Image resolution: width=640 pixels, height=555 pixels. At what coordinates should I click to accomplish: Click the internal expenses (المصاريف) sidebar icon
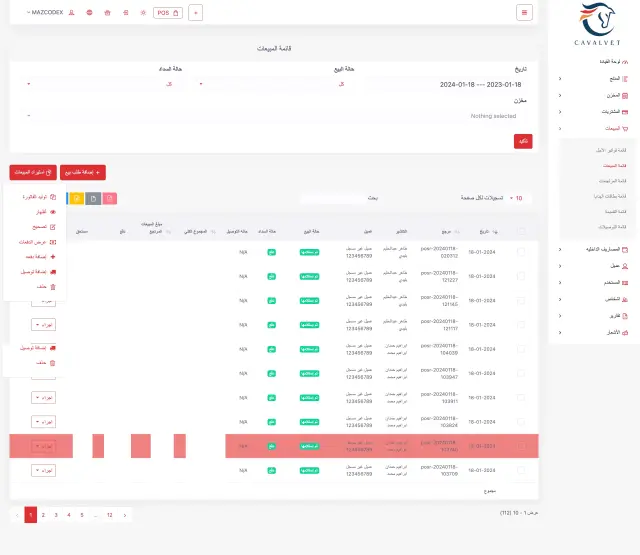click(x=625, y=249)
